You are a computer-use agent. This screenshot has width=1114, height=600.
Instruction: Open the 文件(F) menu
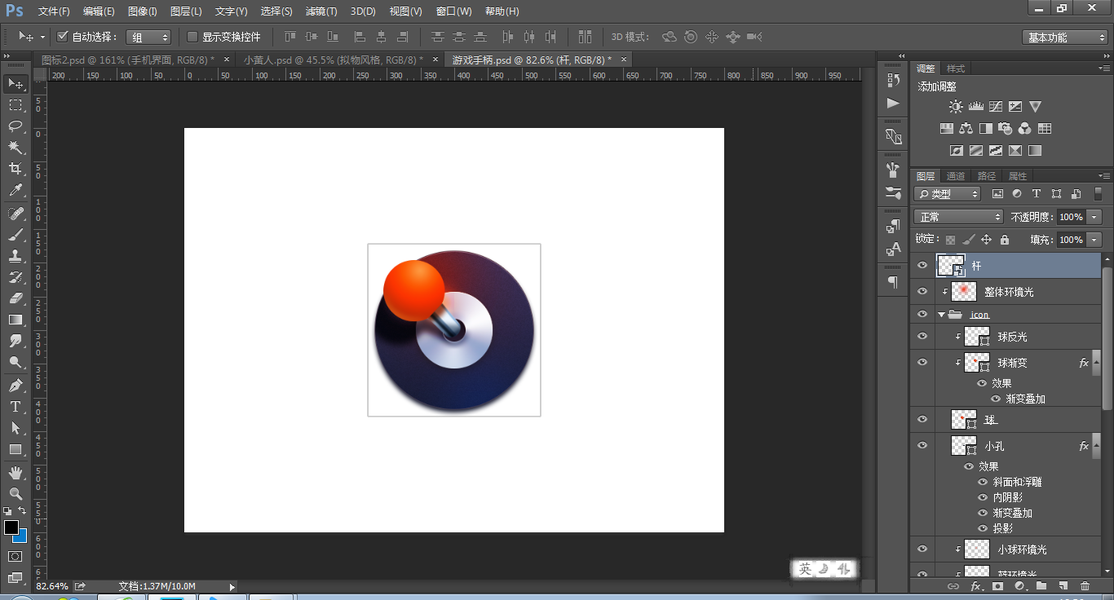click(54, 11)
